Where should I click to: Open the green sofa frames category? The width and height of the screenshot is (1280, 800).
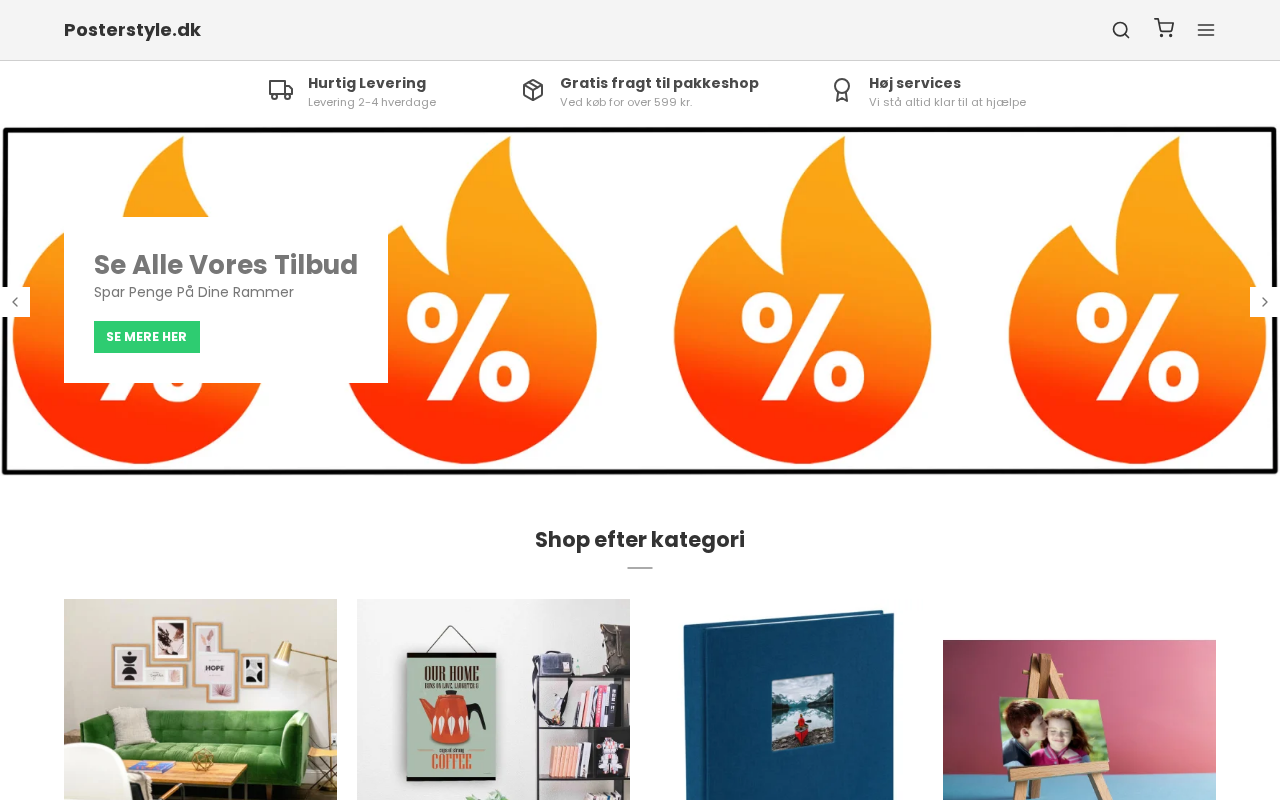click(x=200, y=699)
